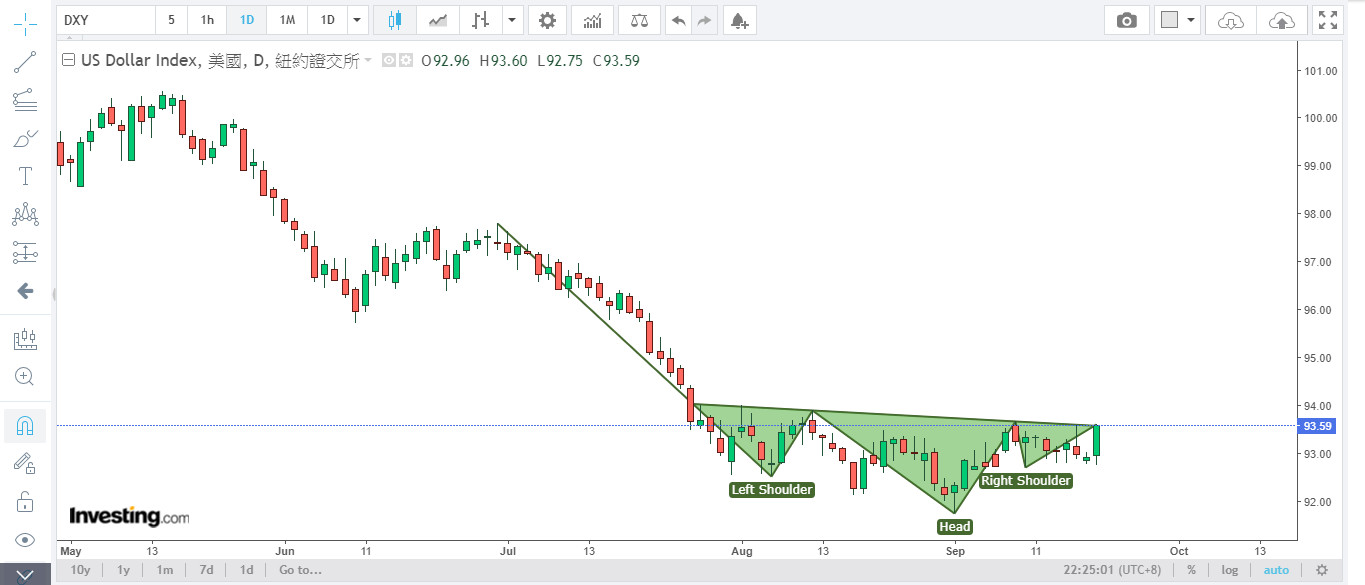
Task: Select the trend line drawing tool
Action: (x=25, y=62)
